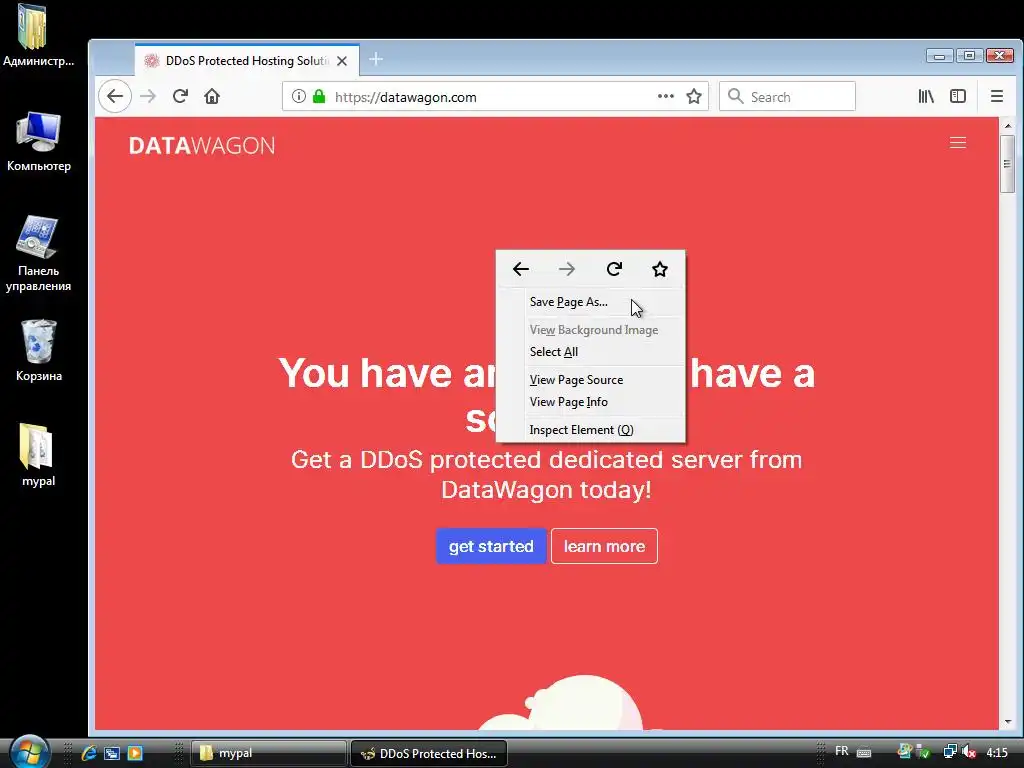
Task: Click the scrollbar up arrow
Action: (1007, 125)
